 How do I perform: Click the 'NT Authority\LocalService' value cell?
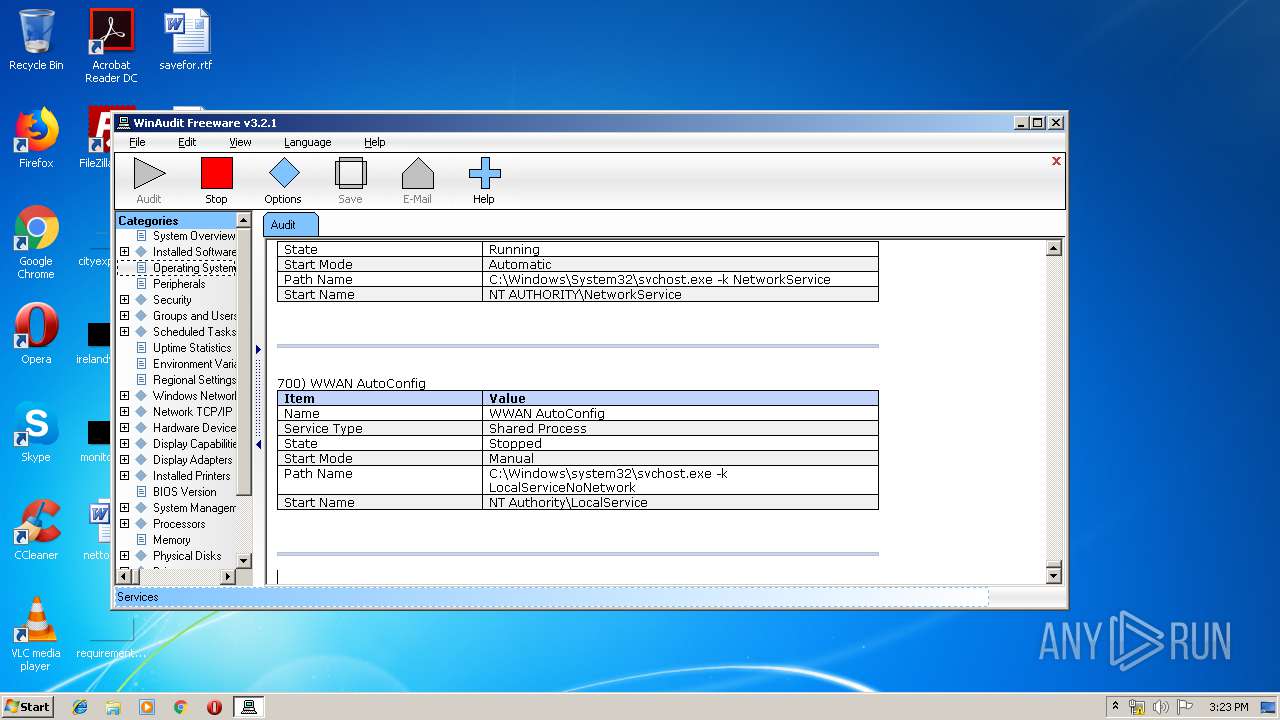pyautogui.click(x=680, y=502)
